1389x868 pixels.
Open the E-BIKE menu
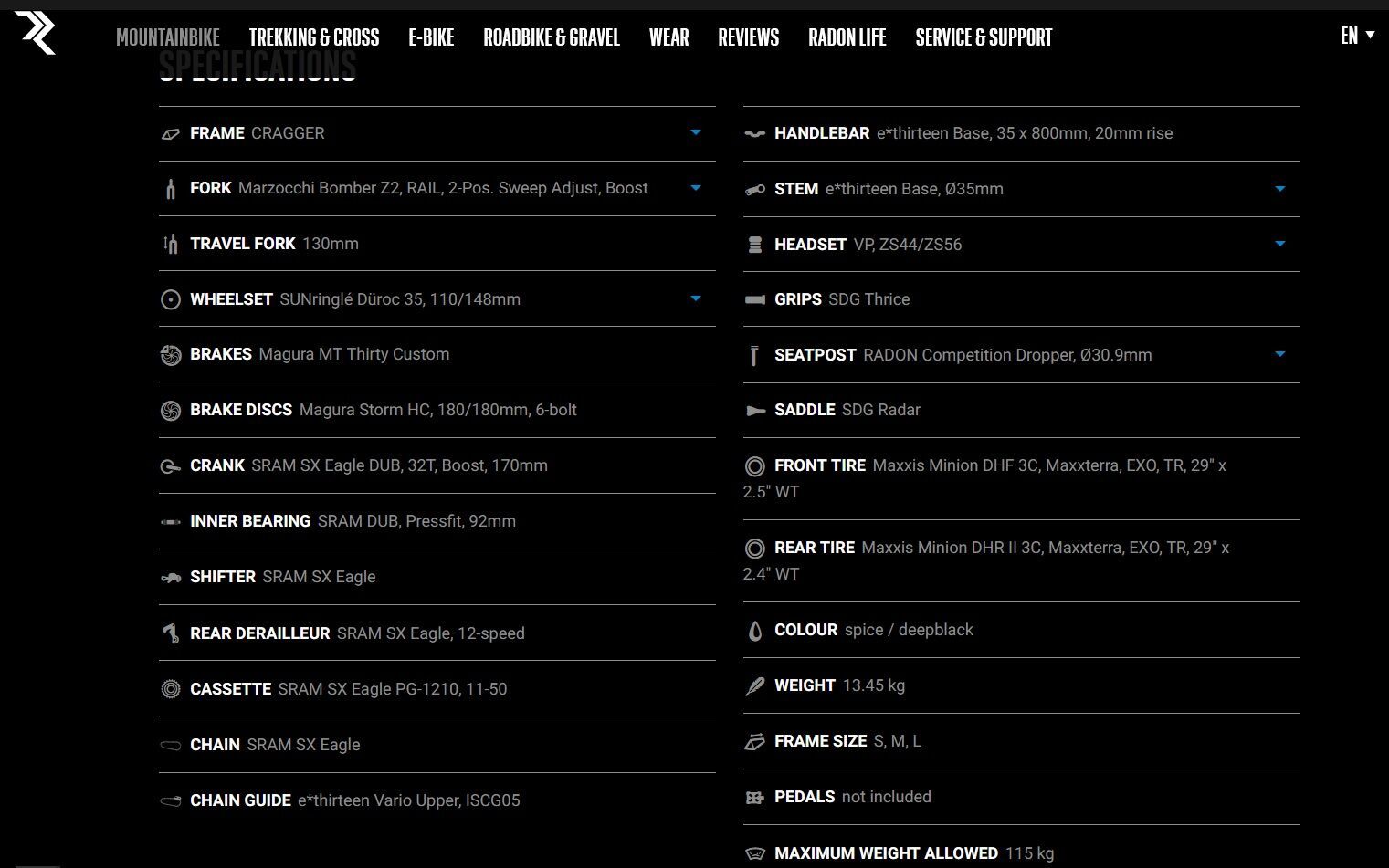431,37
